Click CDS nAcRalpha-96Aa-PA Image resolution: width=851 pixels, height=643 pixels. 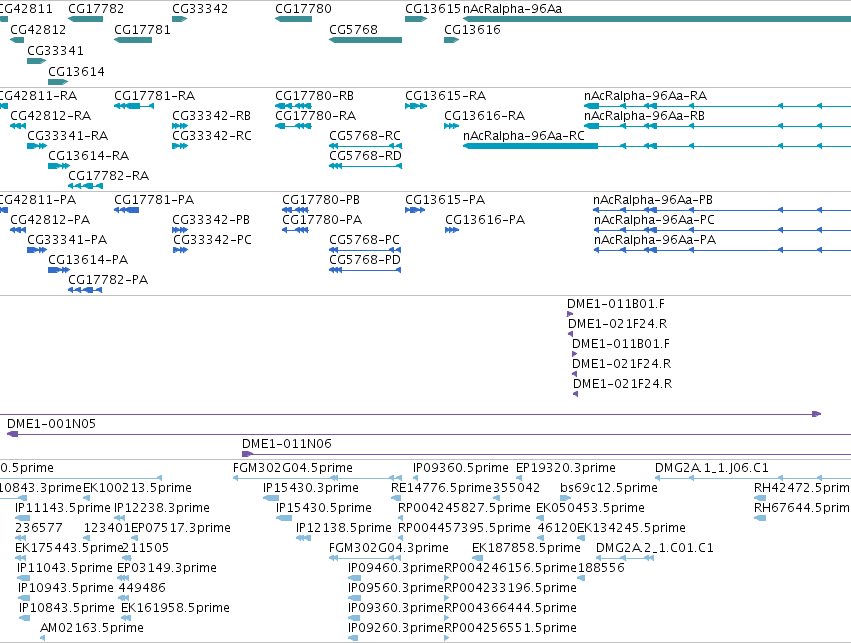tap(655, 240)
